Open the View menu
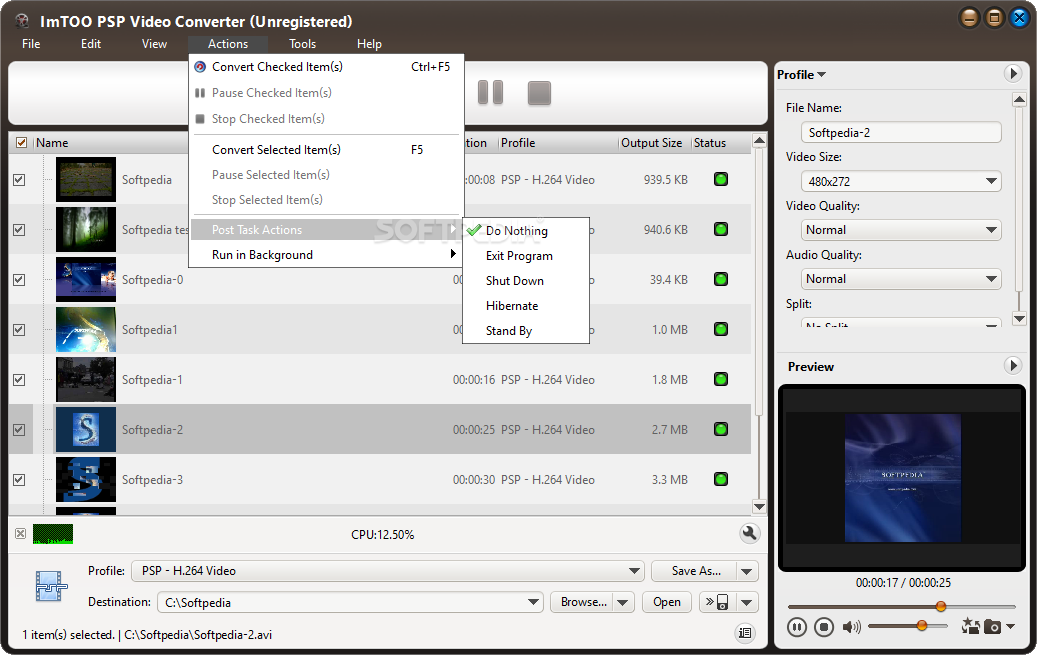 coord(154,44)
